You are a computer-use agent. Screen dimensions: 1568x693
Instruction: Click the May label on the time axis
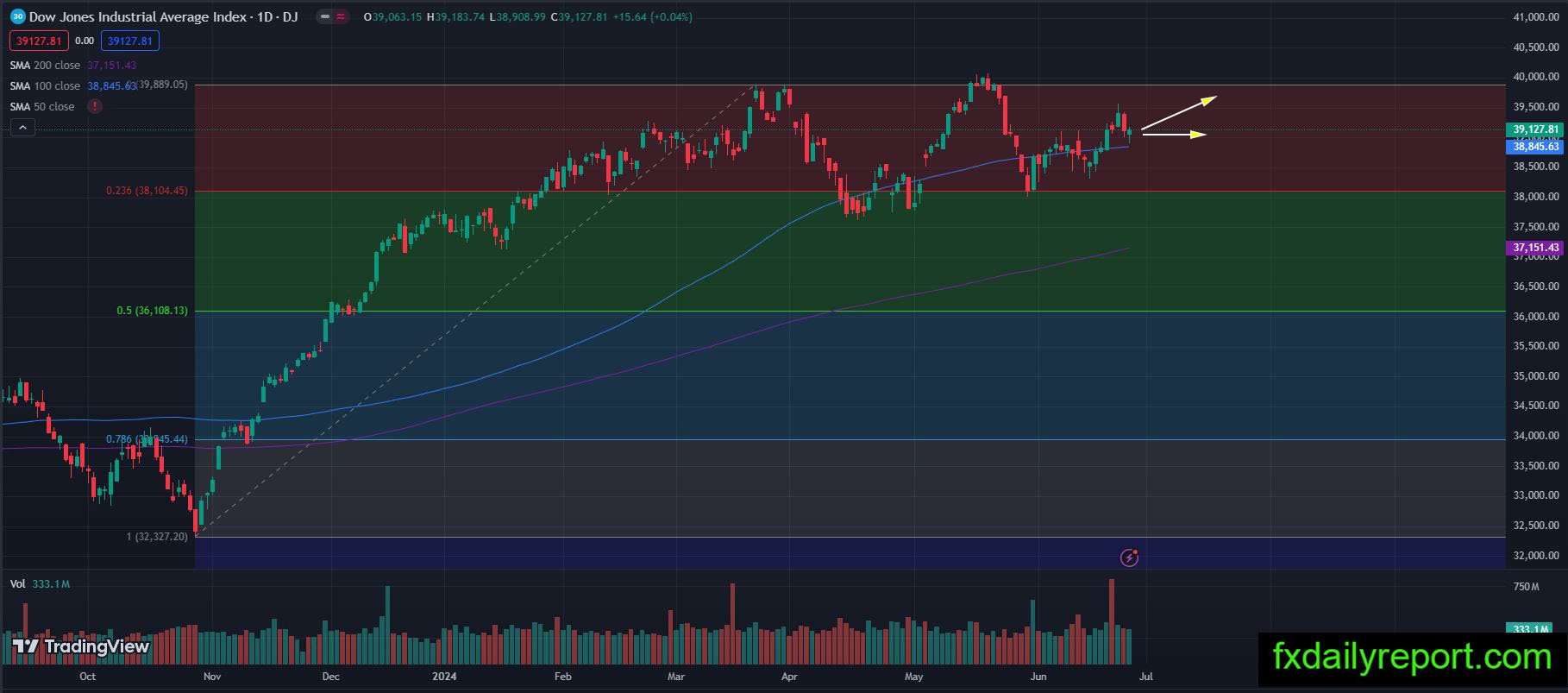914,677
